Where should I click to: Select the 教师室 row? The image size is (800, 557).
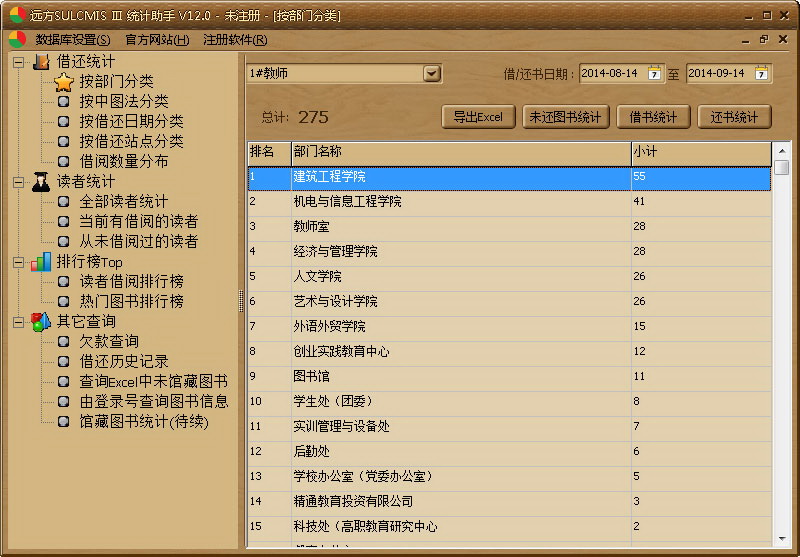tap(509, 229)
